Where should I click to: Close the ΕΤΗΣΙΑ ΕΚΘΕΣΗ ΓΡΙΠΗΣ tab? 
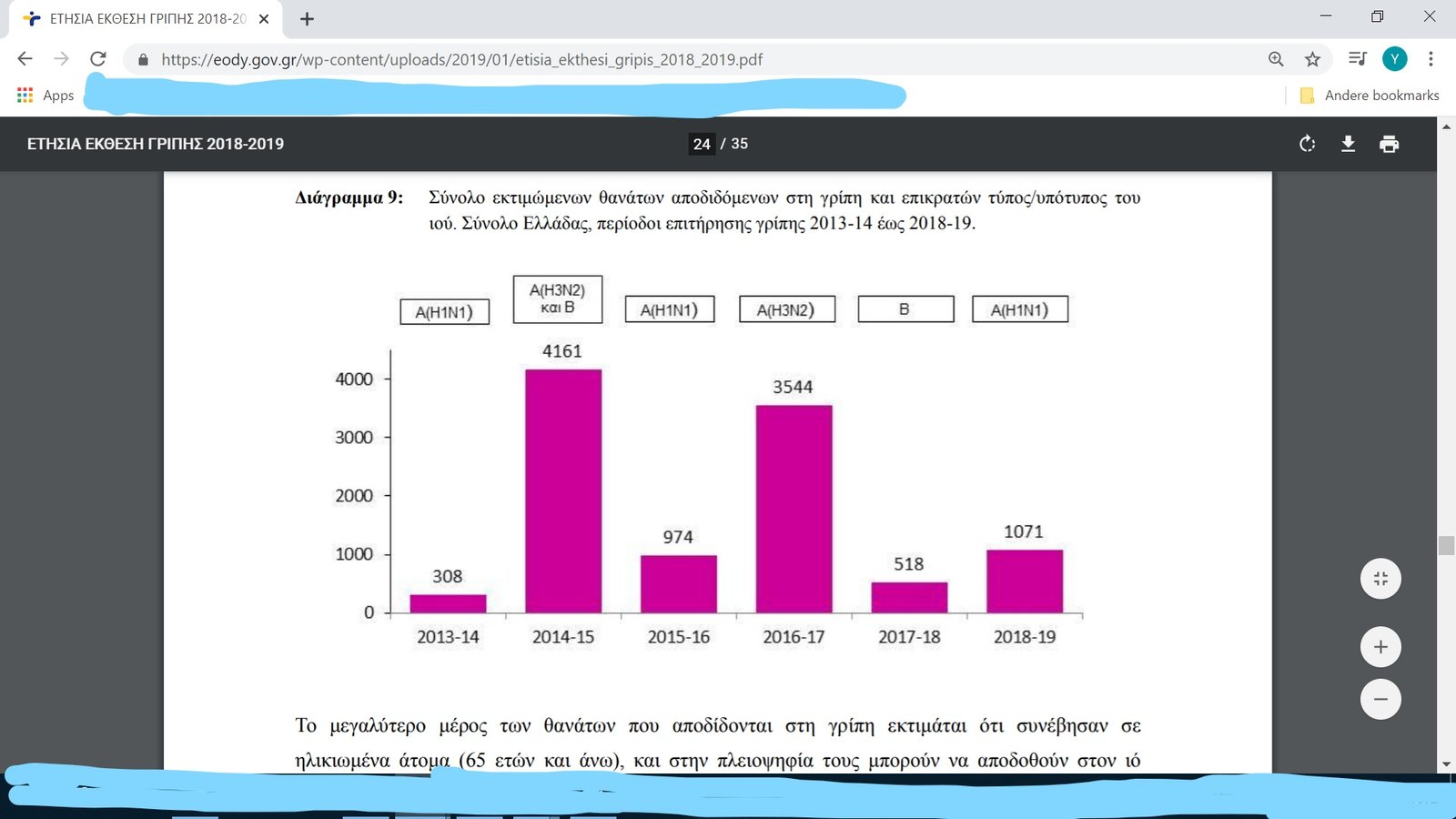point(264,19)
